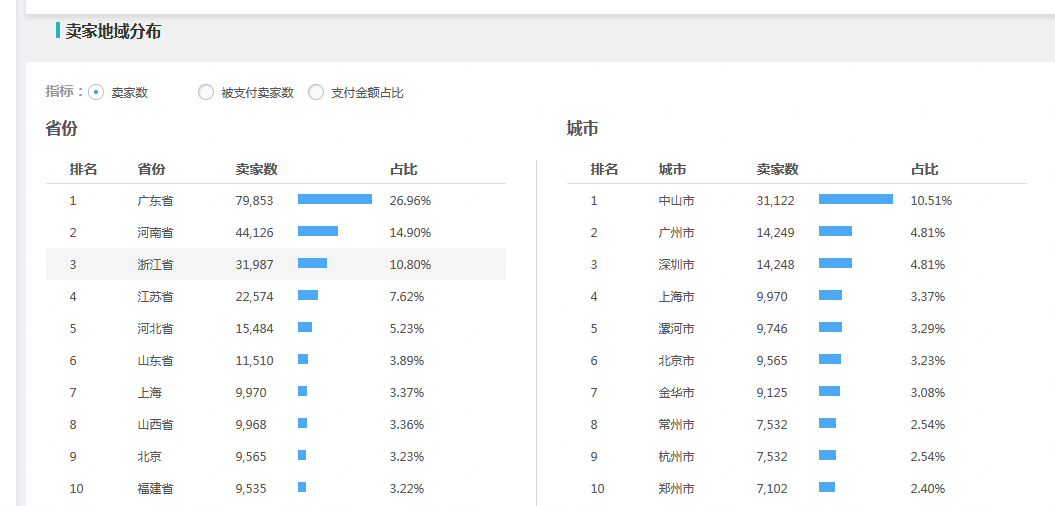Click the 7.62% share value

tap(407, 297)
